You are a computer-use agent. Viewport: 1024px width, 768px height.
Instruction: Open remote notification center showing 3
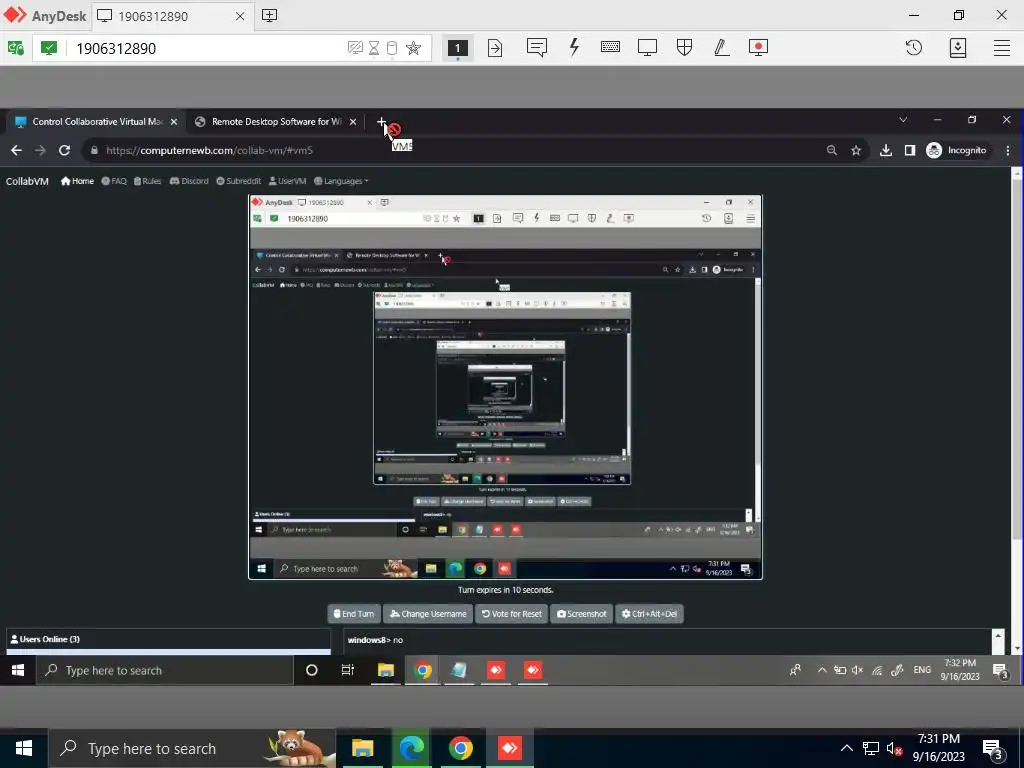click(1000, 671)
